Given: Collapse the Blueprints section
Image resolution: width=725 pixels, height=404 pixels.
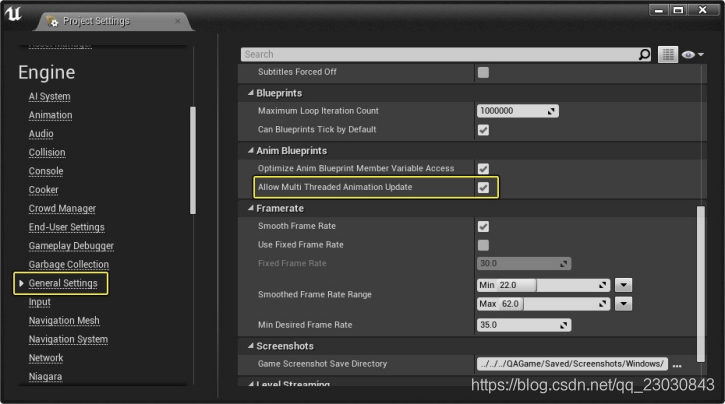Looking at the screenshot, I should coord(251,93).
